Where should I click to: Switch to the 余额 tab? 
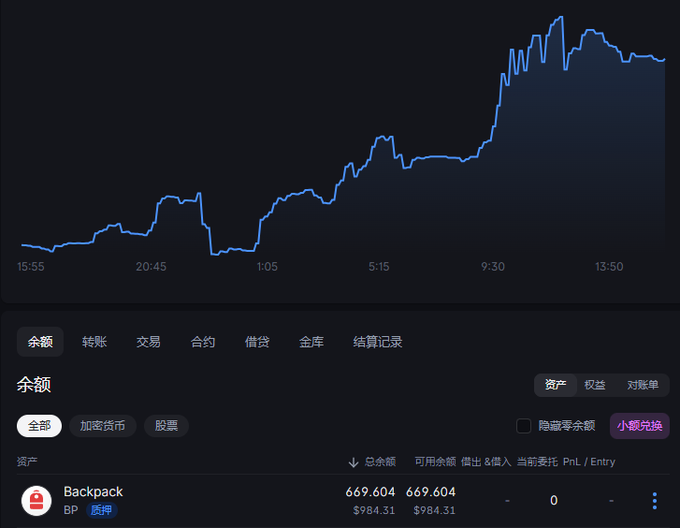point(40,342)
